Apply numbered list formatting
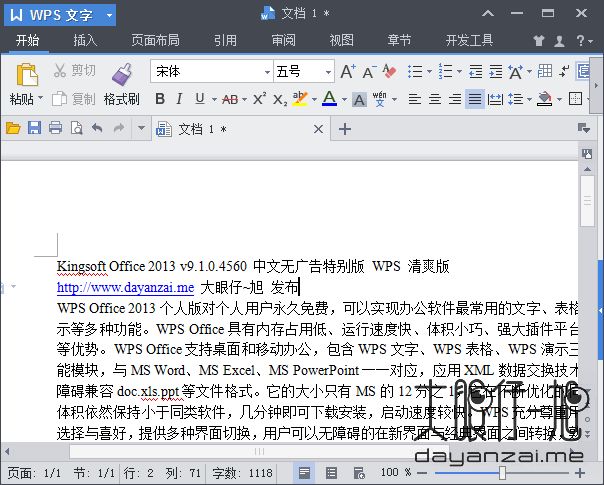 pyautogui.click(x=445, y=72)
